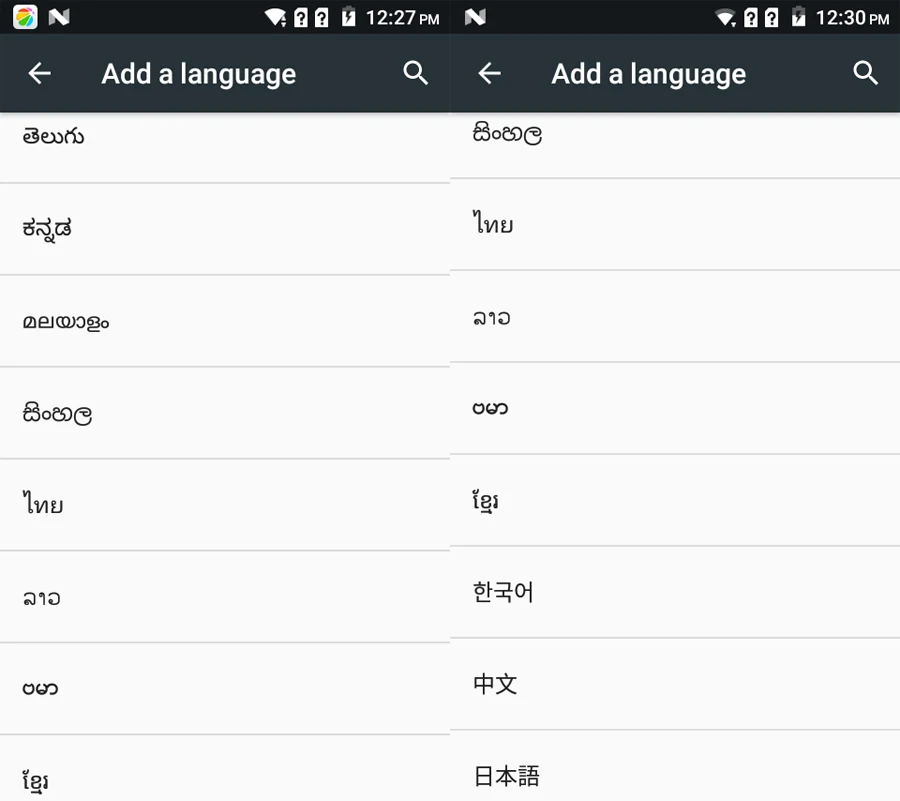Open language search in left screen
The width and height of the screenshot is (900, 801).
click(x=416, y=73)
